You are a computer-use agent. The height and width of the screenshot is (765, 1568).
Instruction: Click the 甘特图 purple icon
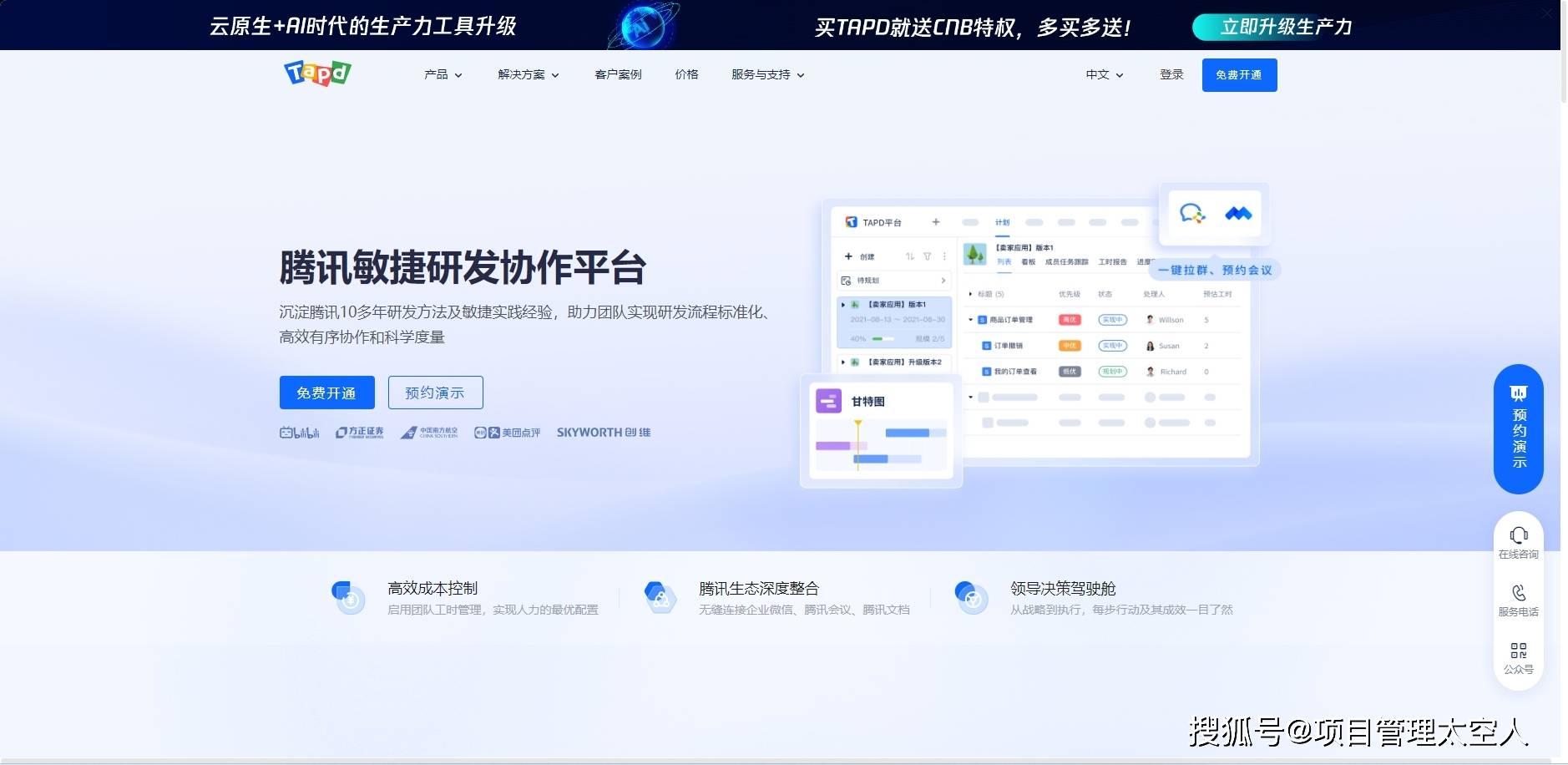click(x=828, y=402)
